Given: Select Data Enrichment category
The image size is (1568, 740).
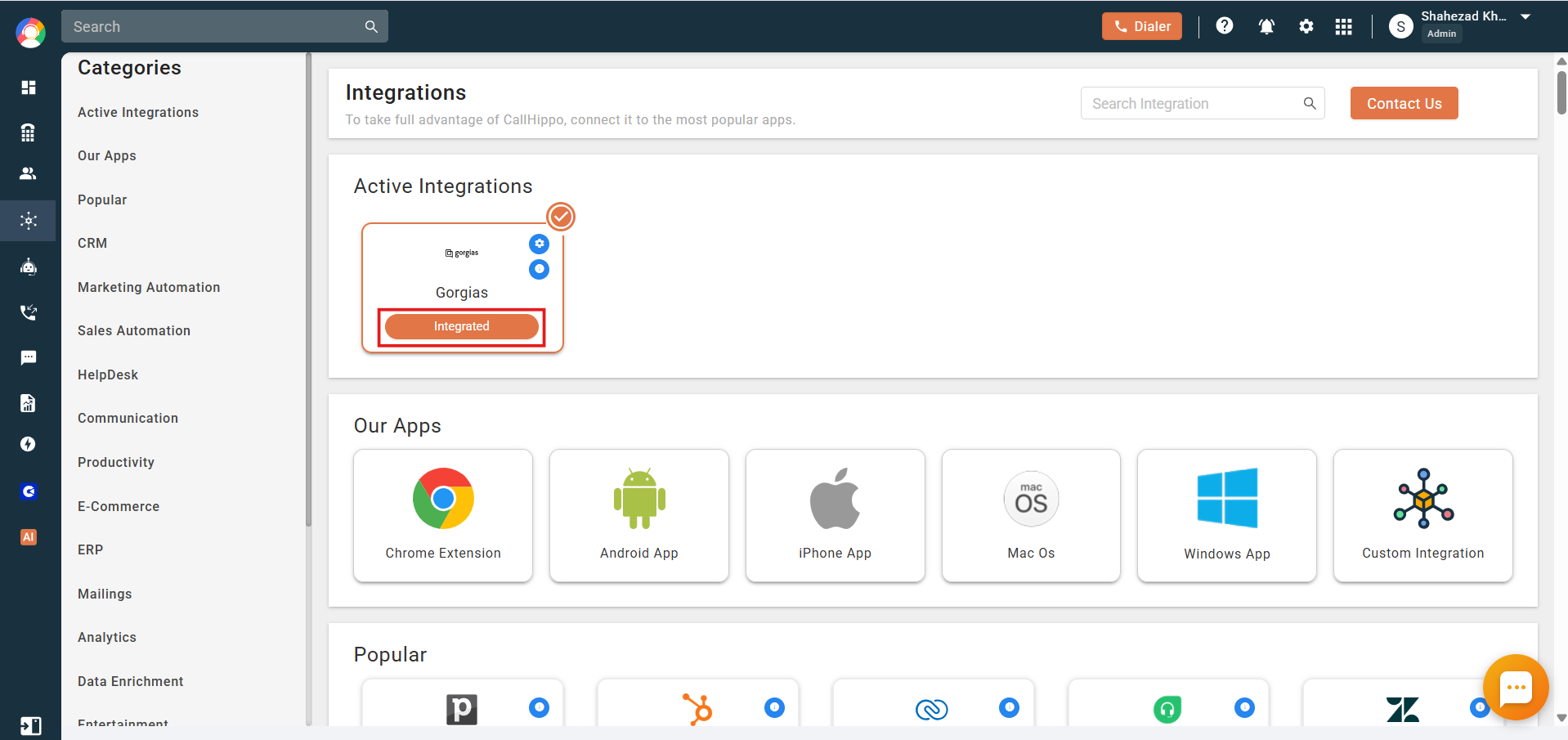Looking at the screenshot, I should tap(131, 681).
